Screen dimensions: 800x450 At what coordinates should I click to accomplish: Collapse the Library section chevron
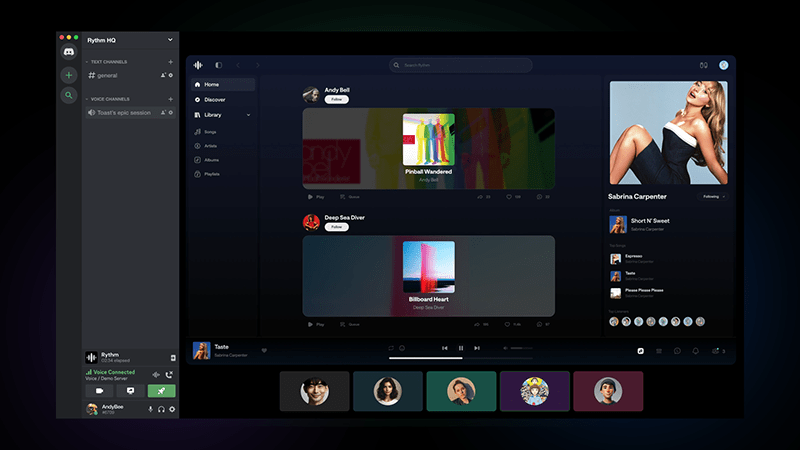pyautogui.click(x=248, y=115)
